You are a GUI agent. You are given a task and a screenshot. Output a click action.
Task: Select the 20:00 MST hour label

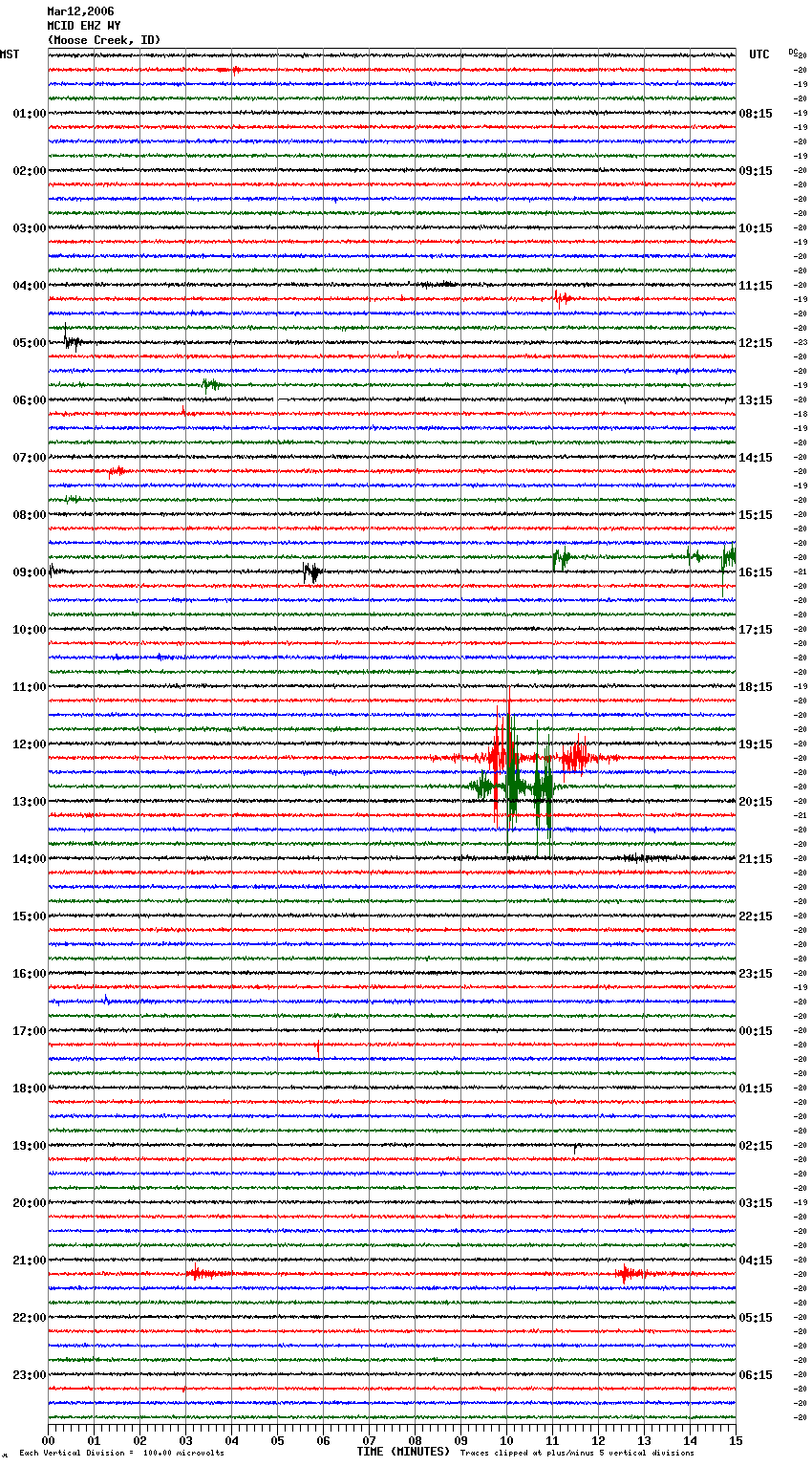(x=30, y=1203)
